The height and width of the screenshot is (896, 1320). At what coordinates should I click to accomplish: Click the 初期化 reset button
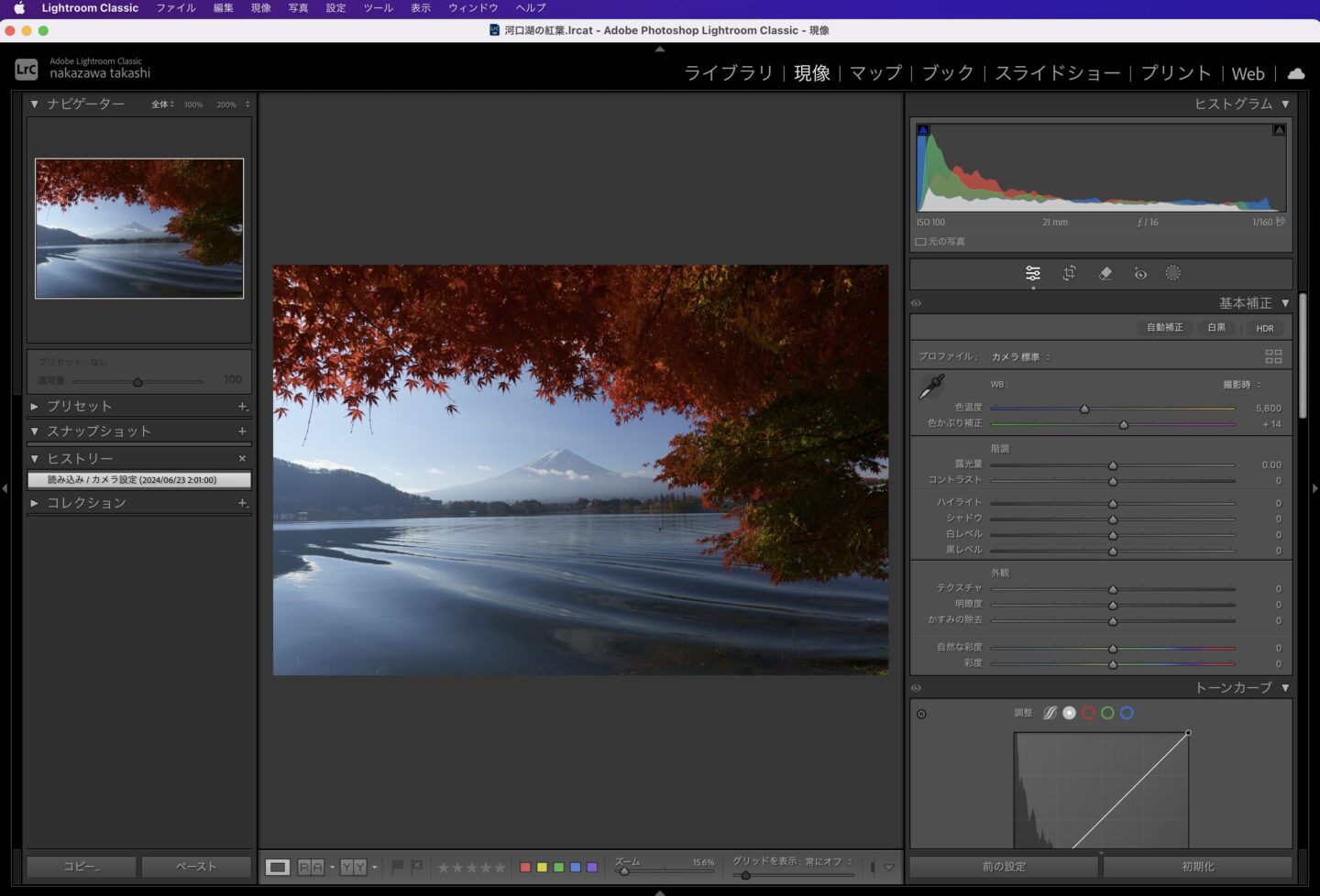pyautogui.click(x=1197, y=867)
